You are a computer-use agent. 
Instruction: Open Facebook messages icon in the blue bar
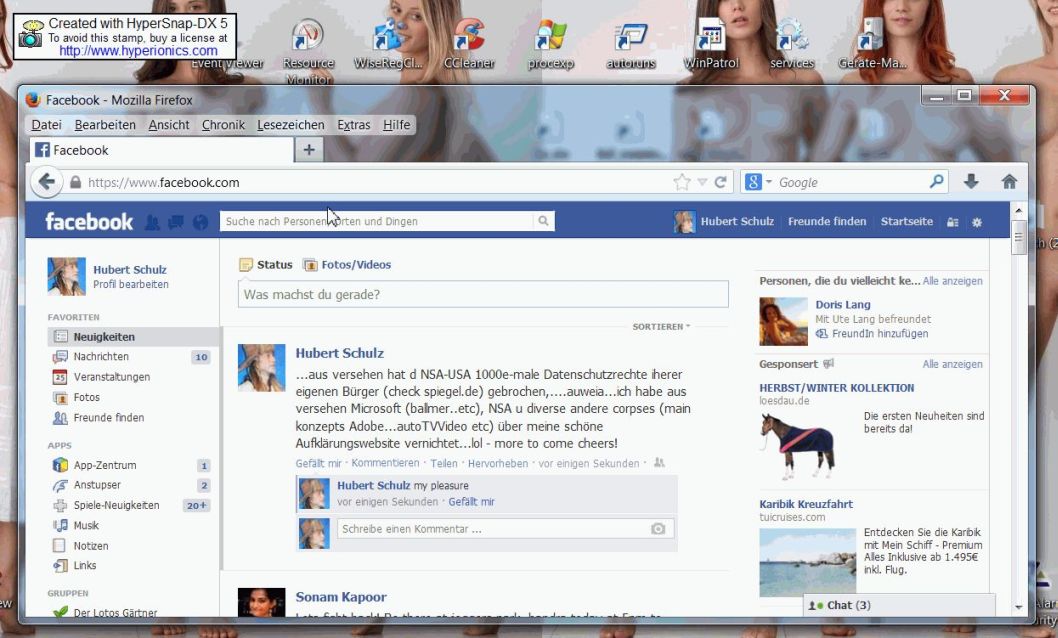click(176, 222)
